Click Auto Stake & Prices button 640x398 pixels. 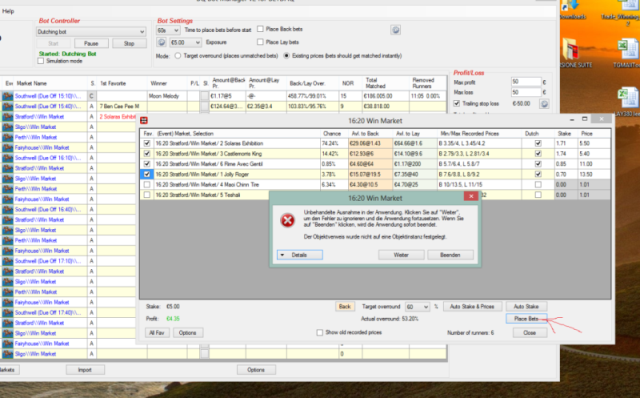coord(472,307)
